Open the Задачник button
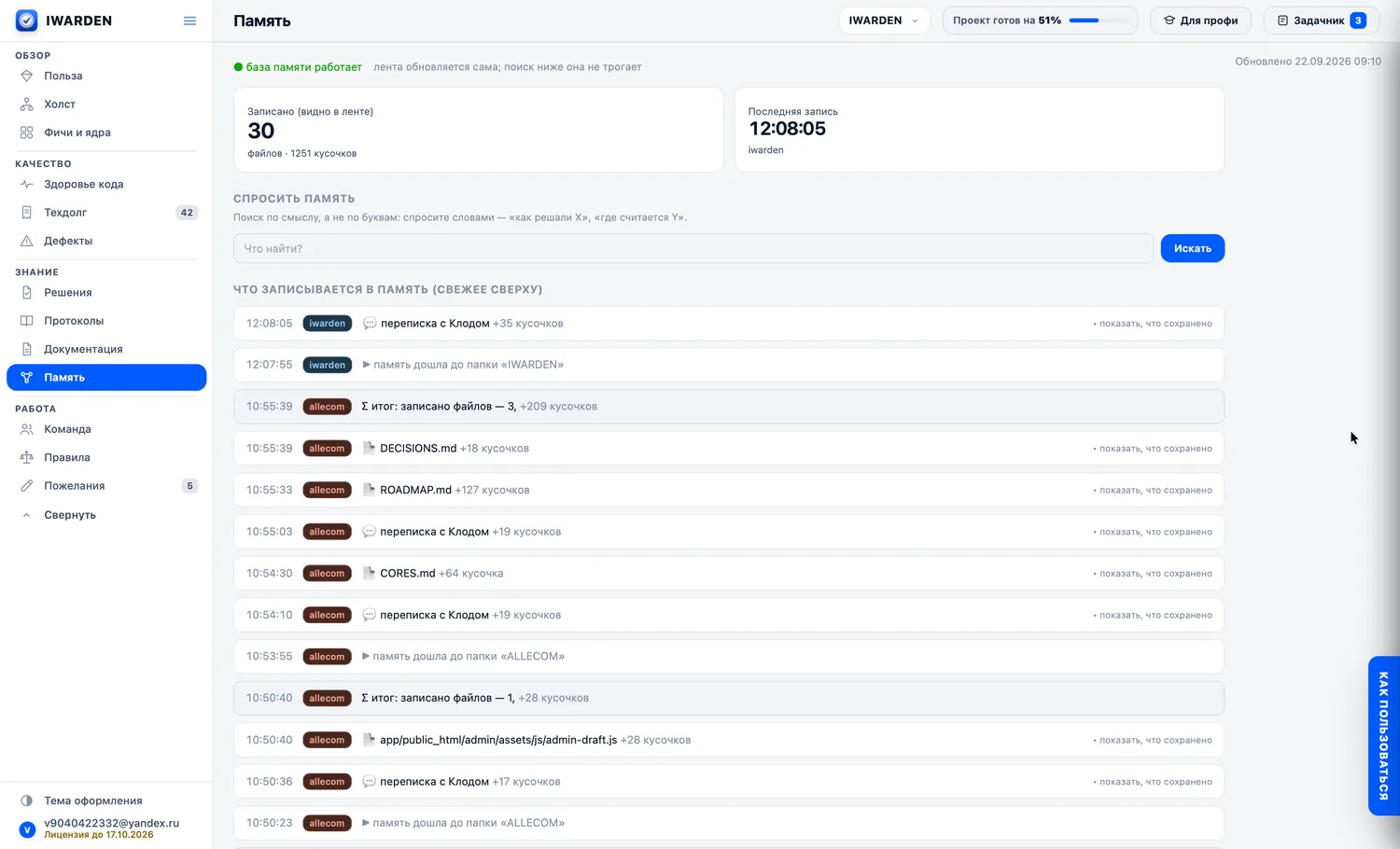This screenshot has height=849, width=1400. pos(1321,21)
